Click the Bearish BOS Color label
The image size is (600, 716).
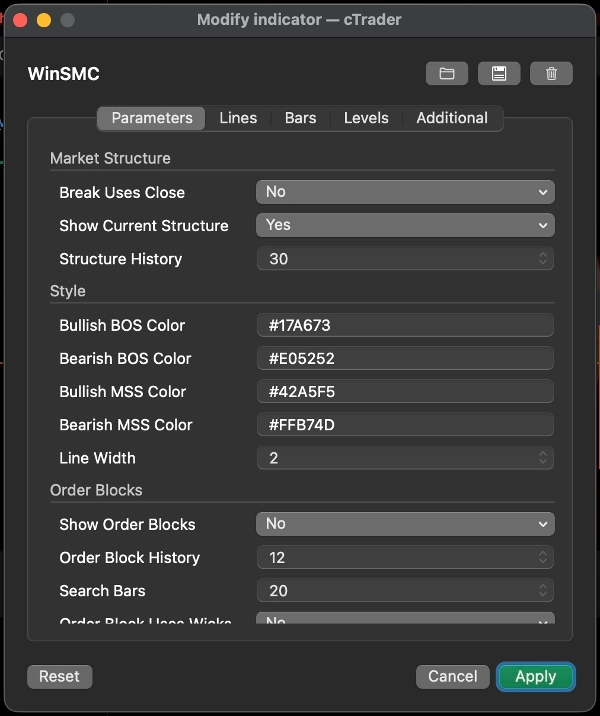(125, 358)
